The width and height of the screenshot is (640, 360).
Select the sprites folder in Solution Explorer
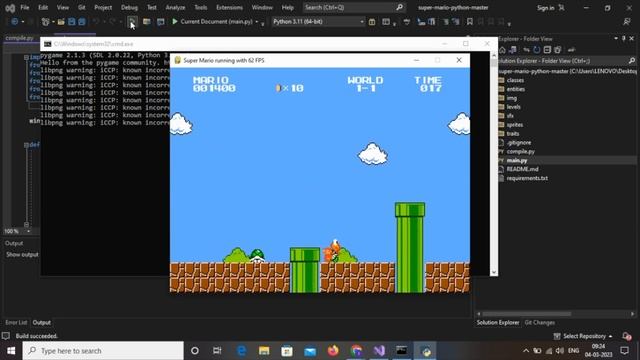tap(515, 125)
